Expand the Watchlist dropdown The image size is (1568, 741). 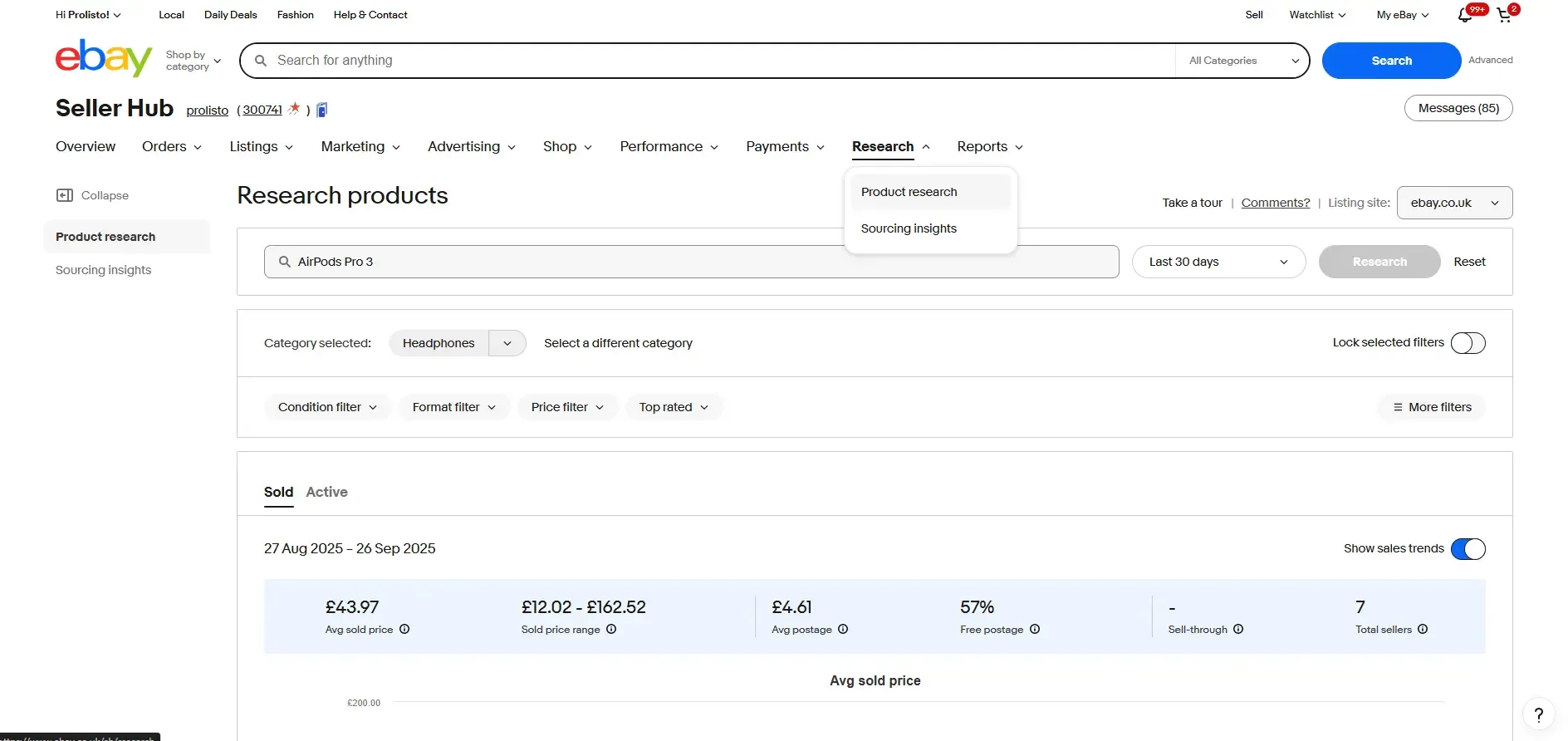(x=1317, y=15)
